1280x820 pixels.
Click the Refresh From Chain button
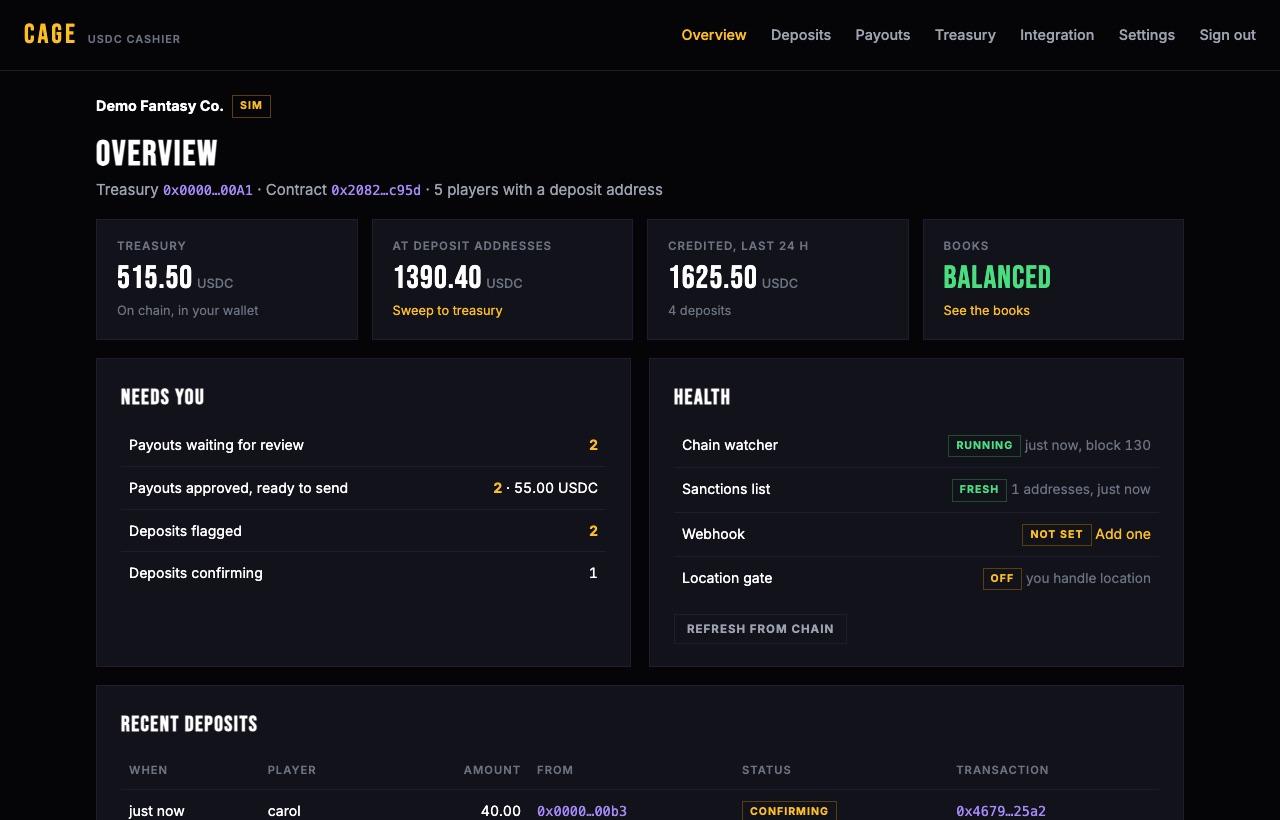(760, 629)
